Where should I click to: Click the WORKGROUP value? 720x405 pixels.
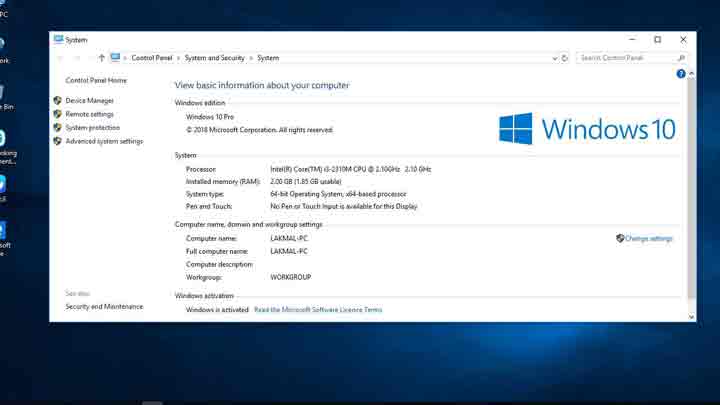[x=291, y=277]
